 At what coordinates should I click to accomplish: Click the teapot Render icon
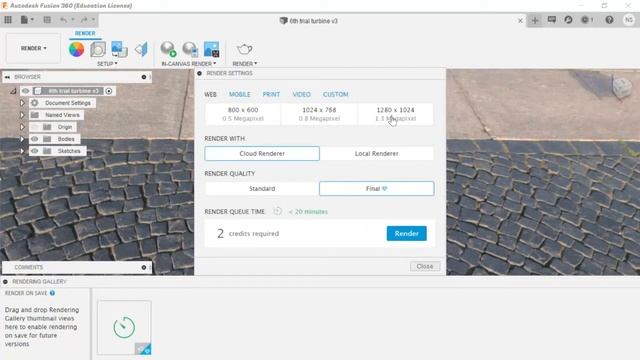(x=244, y=49)
